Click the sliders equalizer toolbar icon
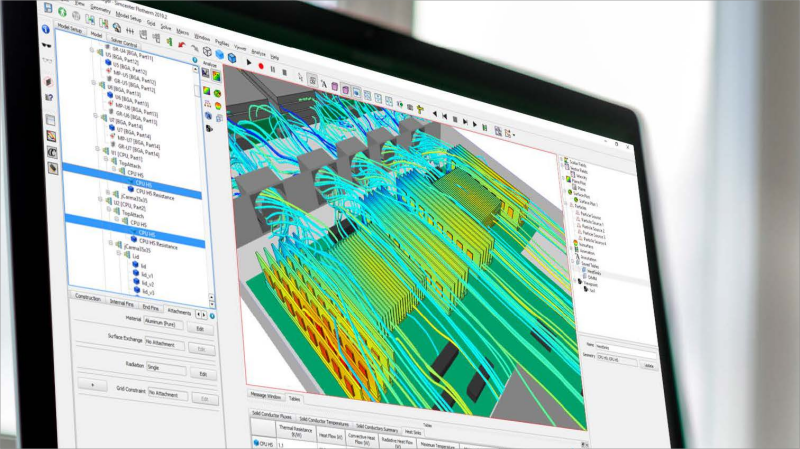 (x=130, y=31)
